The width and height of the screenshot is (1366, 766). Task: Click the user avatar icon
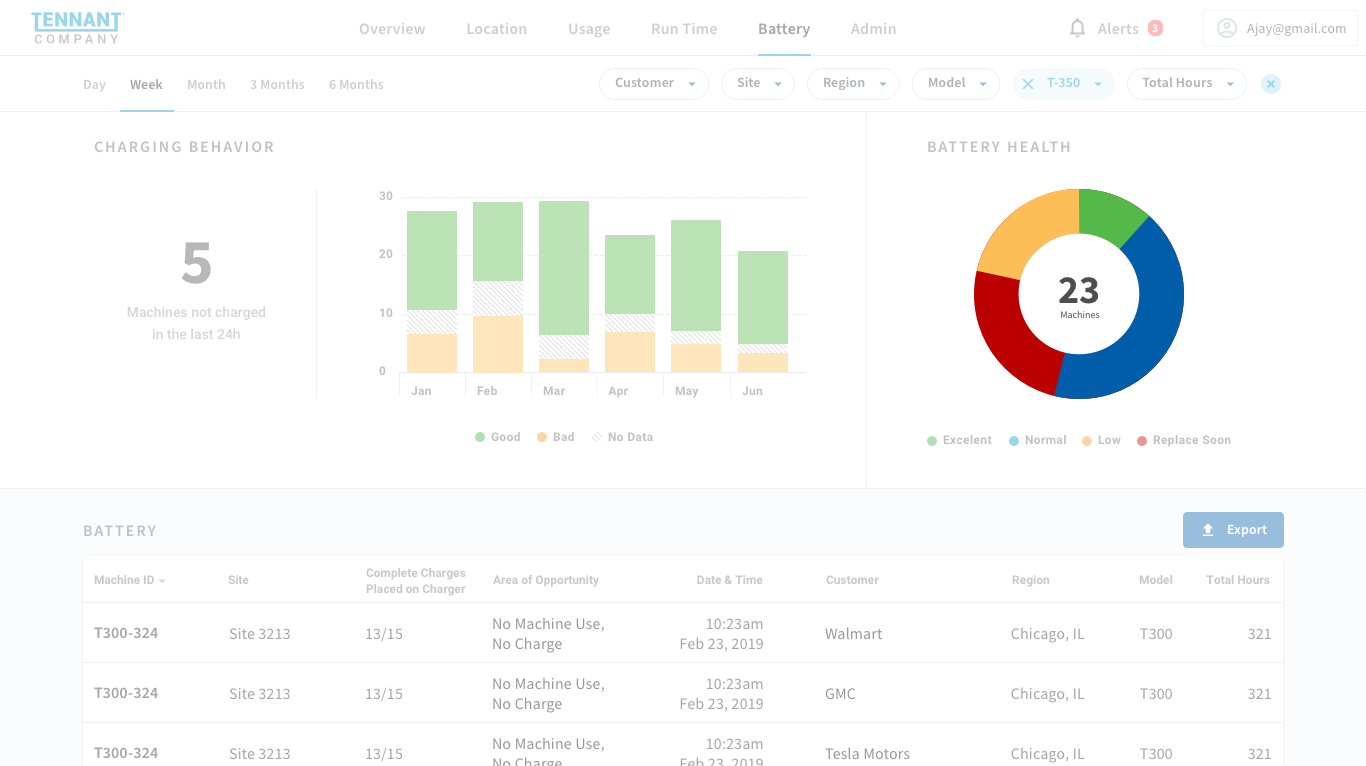(x=1227, y=28)
